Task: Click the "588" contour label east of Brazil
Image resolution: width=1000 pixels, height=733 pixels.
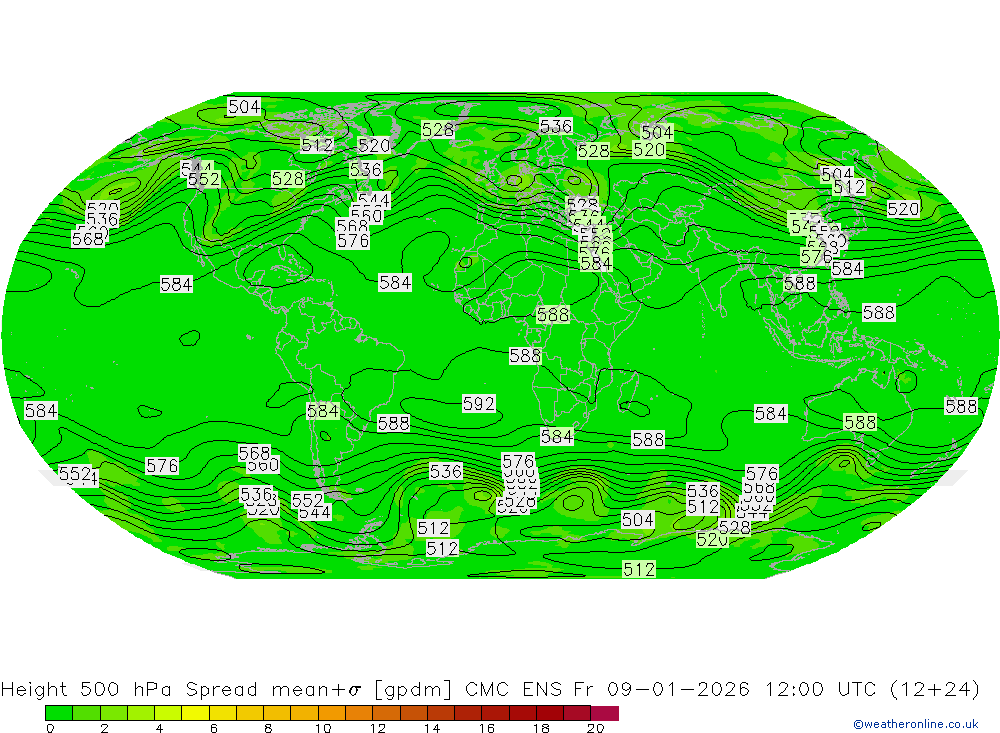Action: 393,423
